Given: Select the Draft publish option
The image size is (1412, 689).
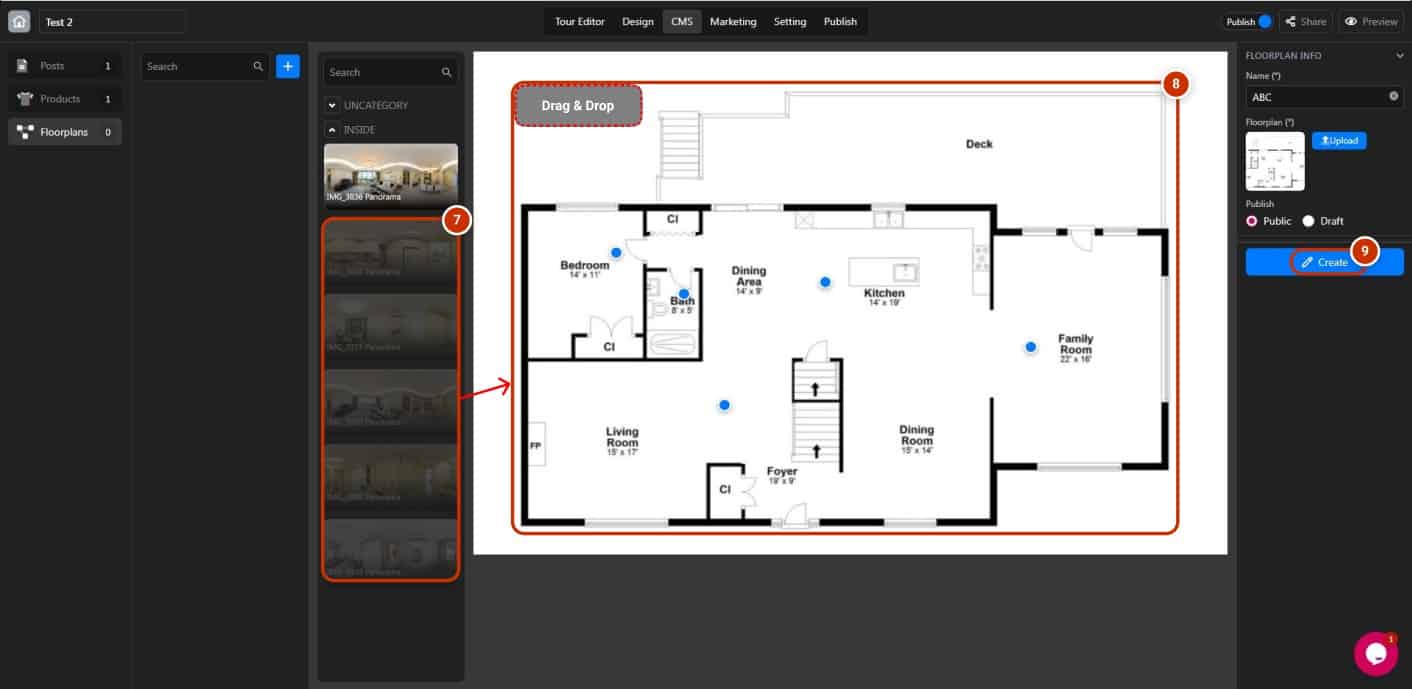Looking at the screenshot, I should 1309,221.
